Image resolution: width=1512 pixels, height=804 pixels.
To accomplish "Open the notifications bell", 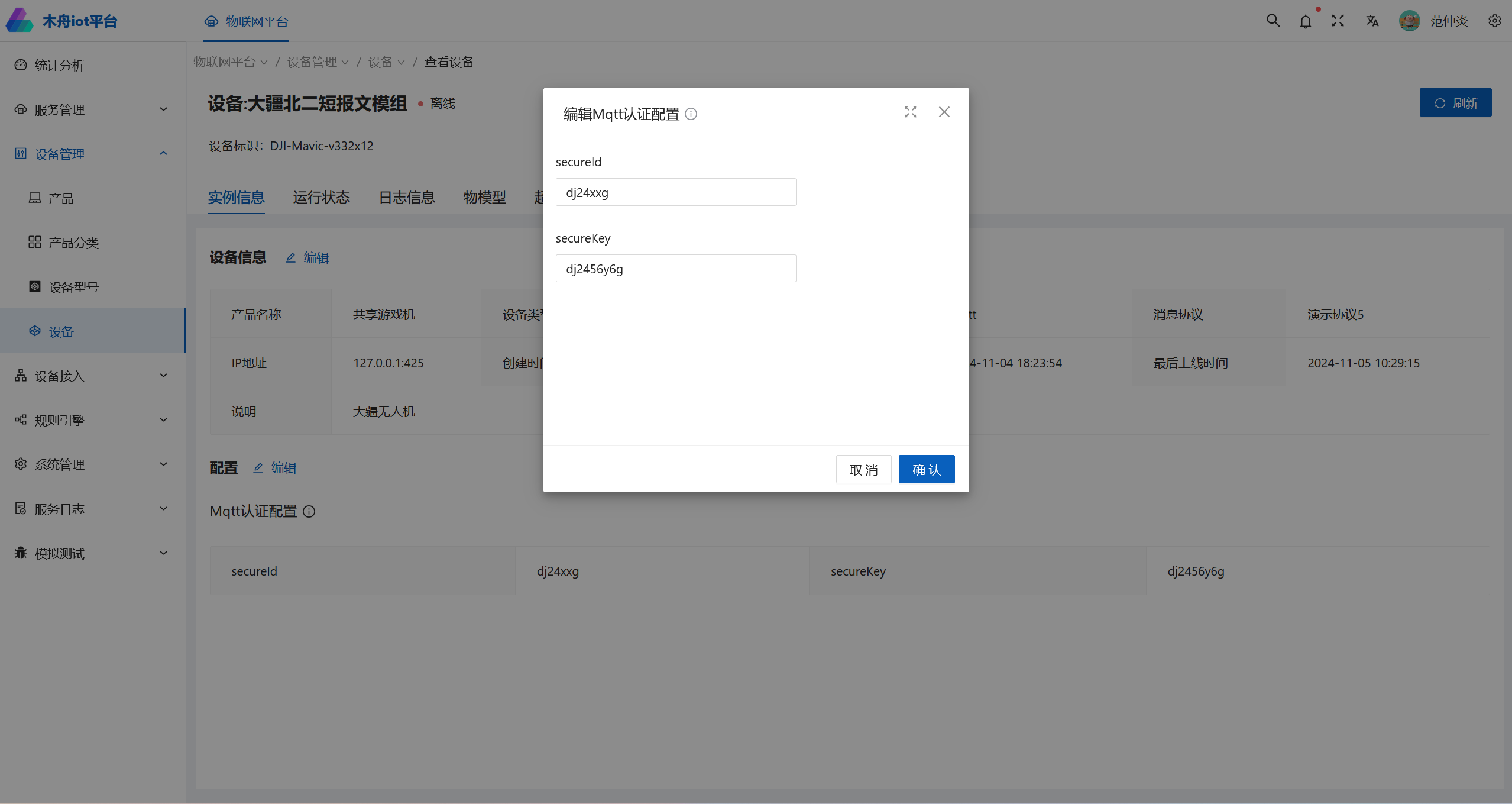I will click(1305, 22).
